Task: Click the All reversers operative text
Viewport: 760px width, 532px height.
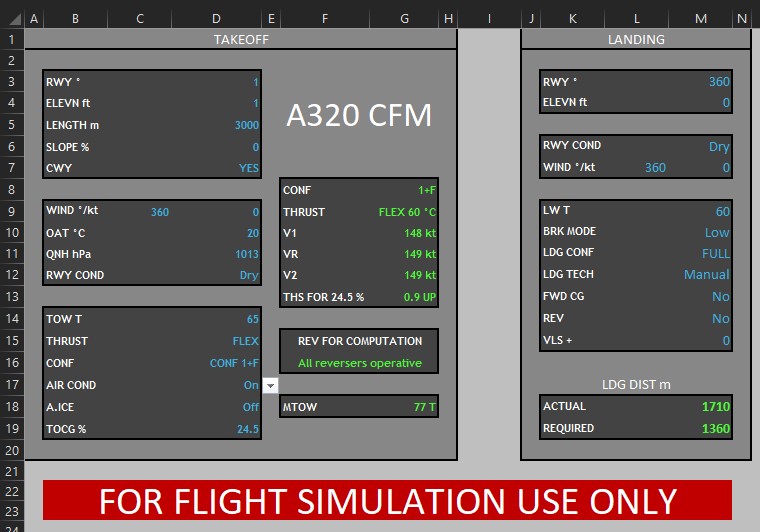Action: (360, 363)
